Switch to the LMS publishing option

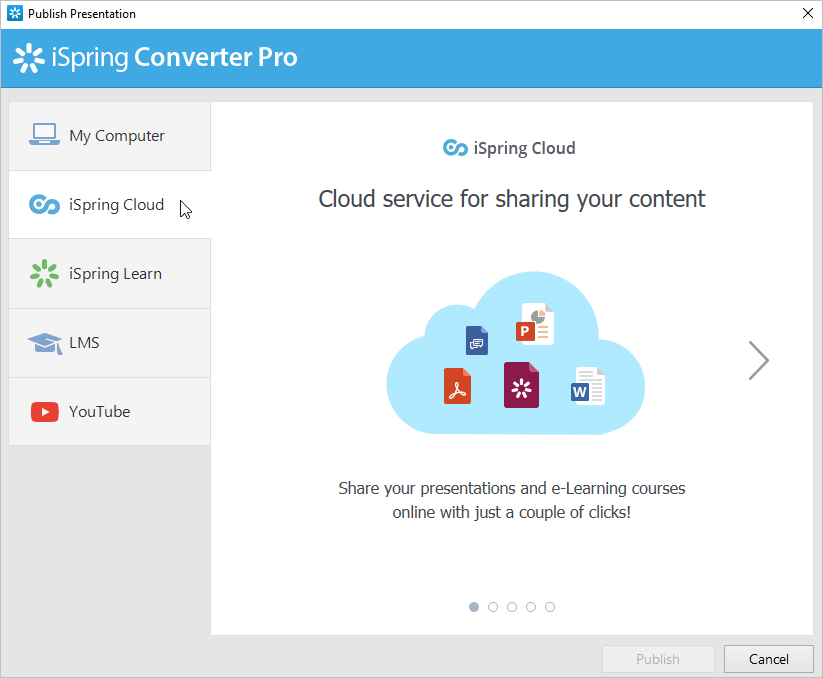[110, 343]
